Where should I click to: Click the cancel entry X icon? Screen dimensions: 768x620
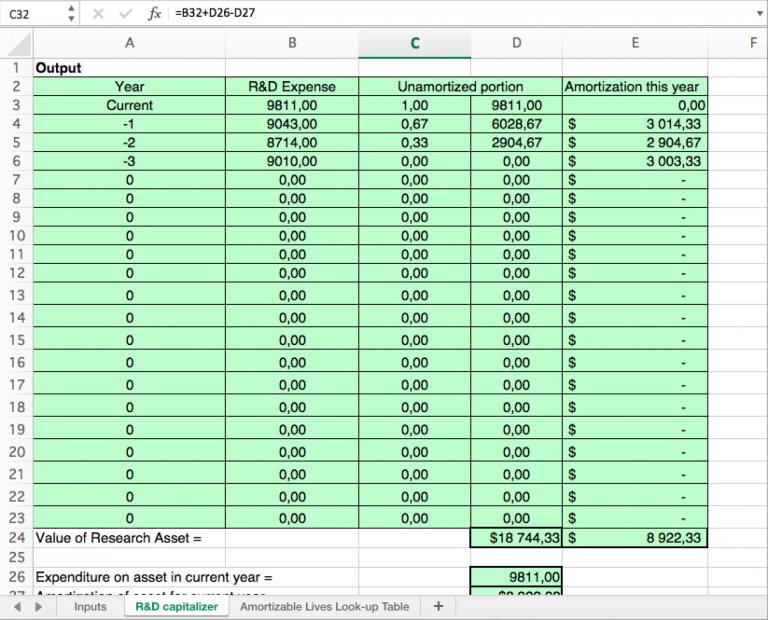[98, 14]
